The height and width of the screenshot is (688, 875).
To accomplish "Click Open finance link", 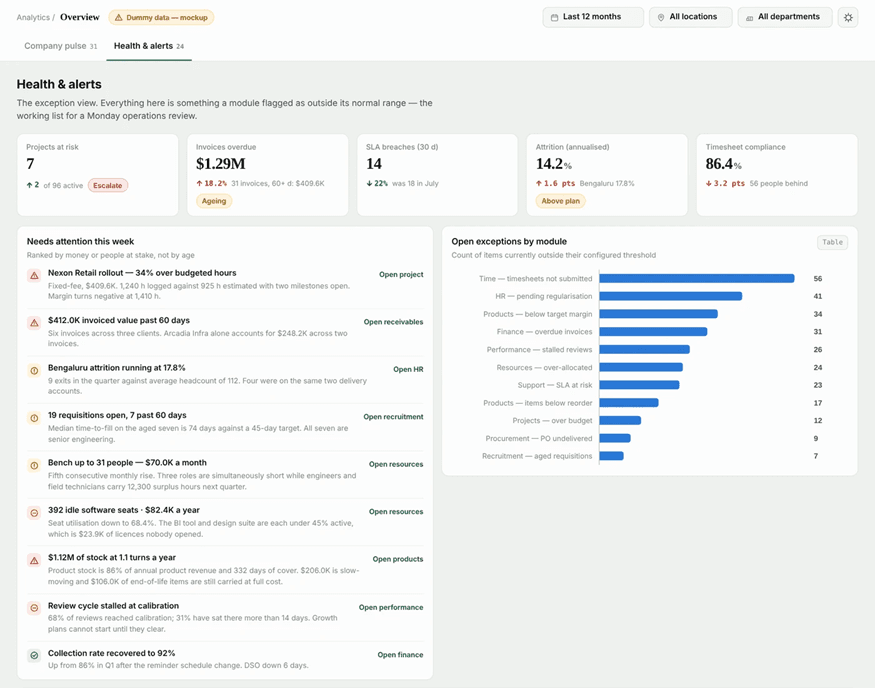I will pos(400,655).
